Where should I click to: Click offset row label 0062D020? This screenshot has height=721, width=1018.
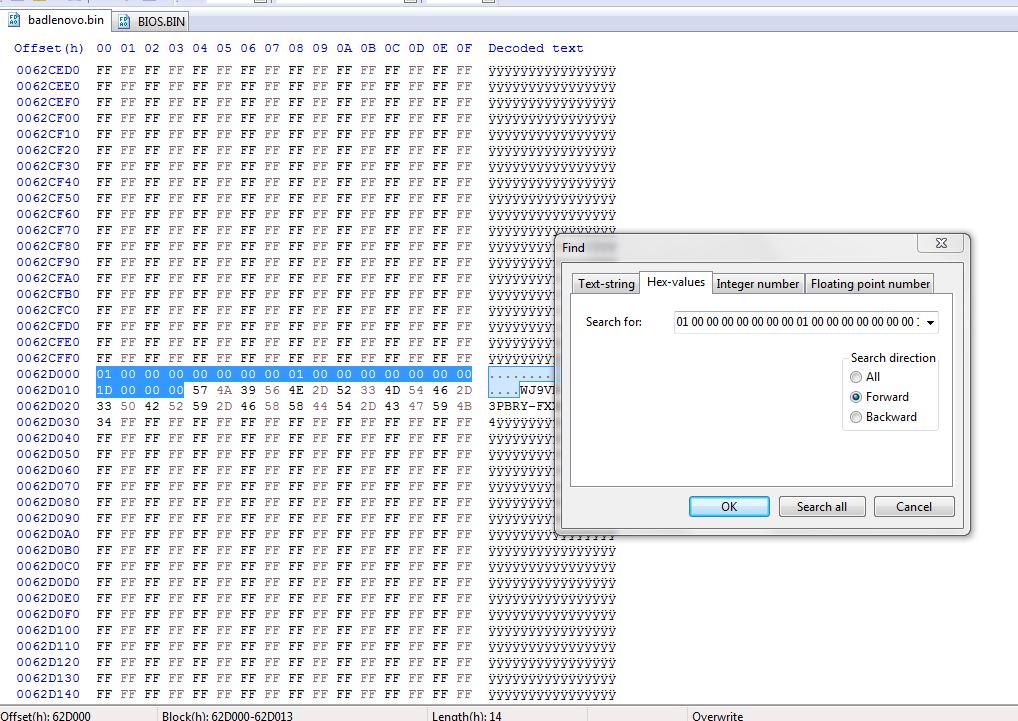48,406
